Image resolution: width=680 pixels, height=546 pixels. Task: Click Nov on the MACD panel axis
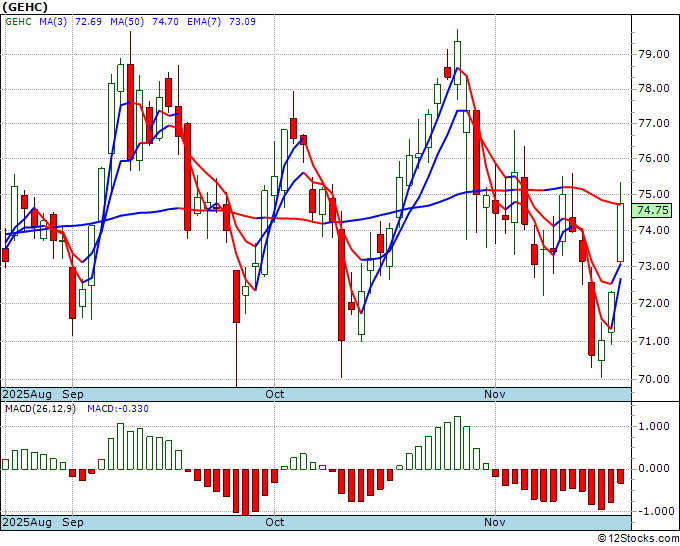pyautogui.click(x=495, y=522)
